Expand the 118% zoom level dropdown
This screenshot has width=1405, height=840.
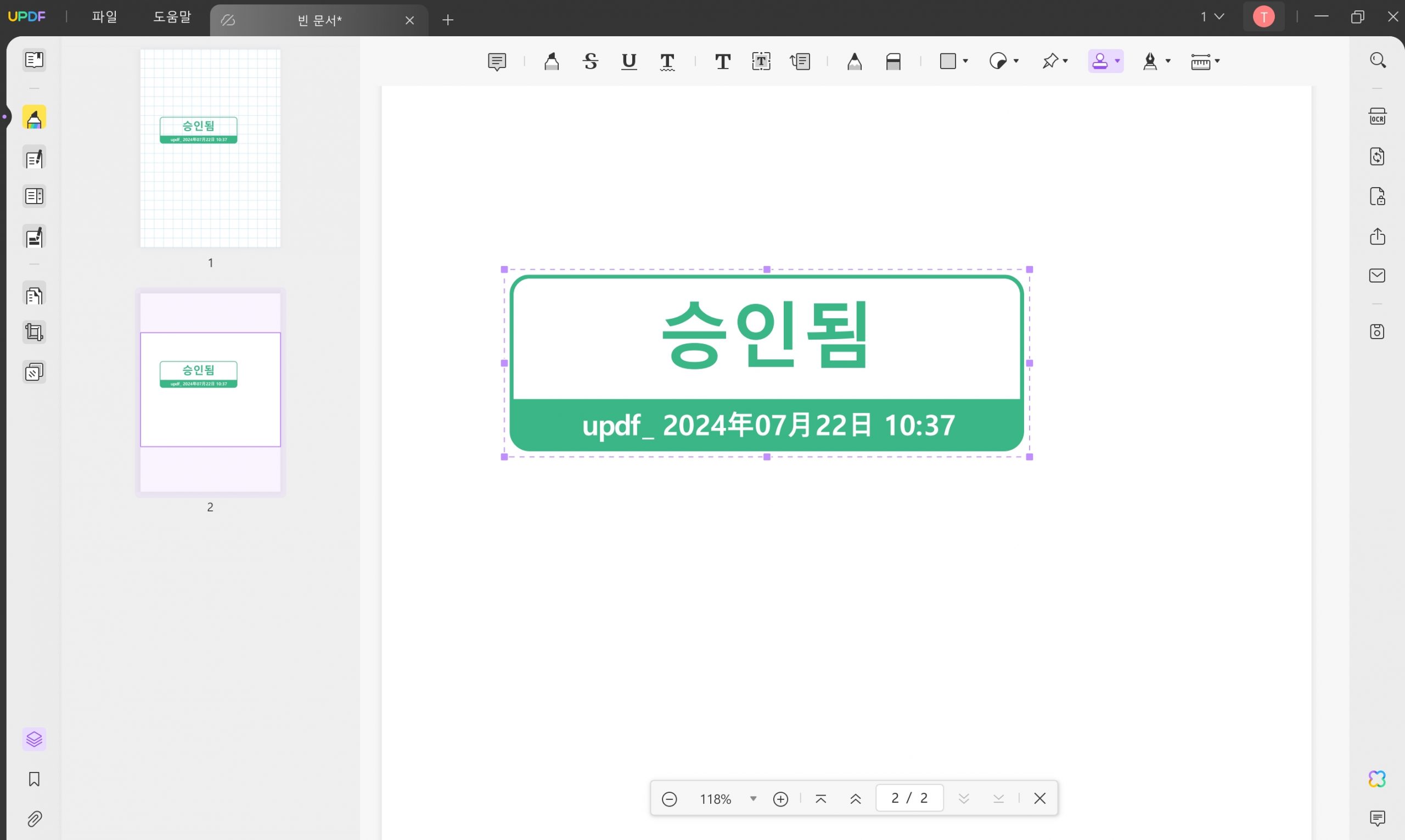tap(753, 799)
